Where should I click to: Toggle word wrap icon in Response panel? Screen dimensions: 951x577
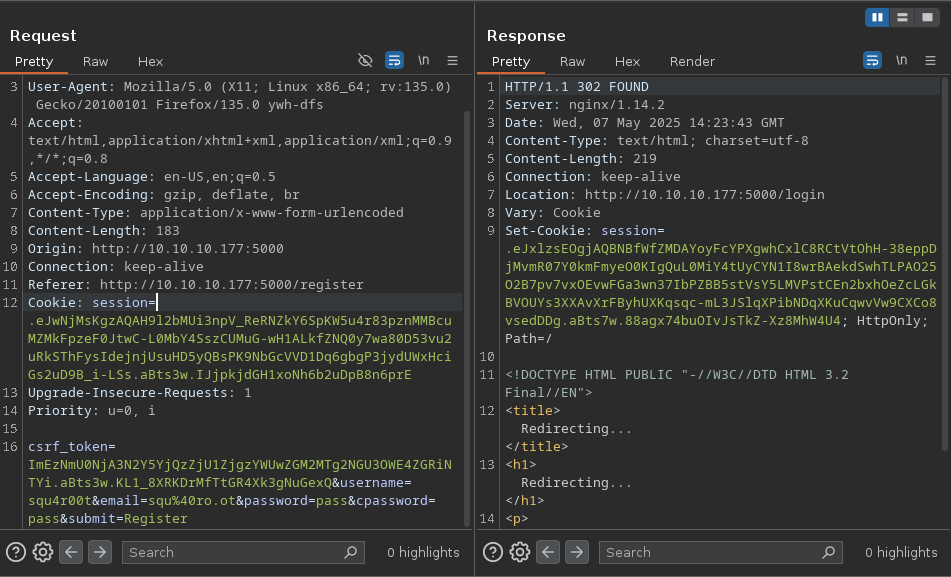(872, 61)
